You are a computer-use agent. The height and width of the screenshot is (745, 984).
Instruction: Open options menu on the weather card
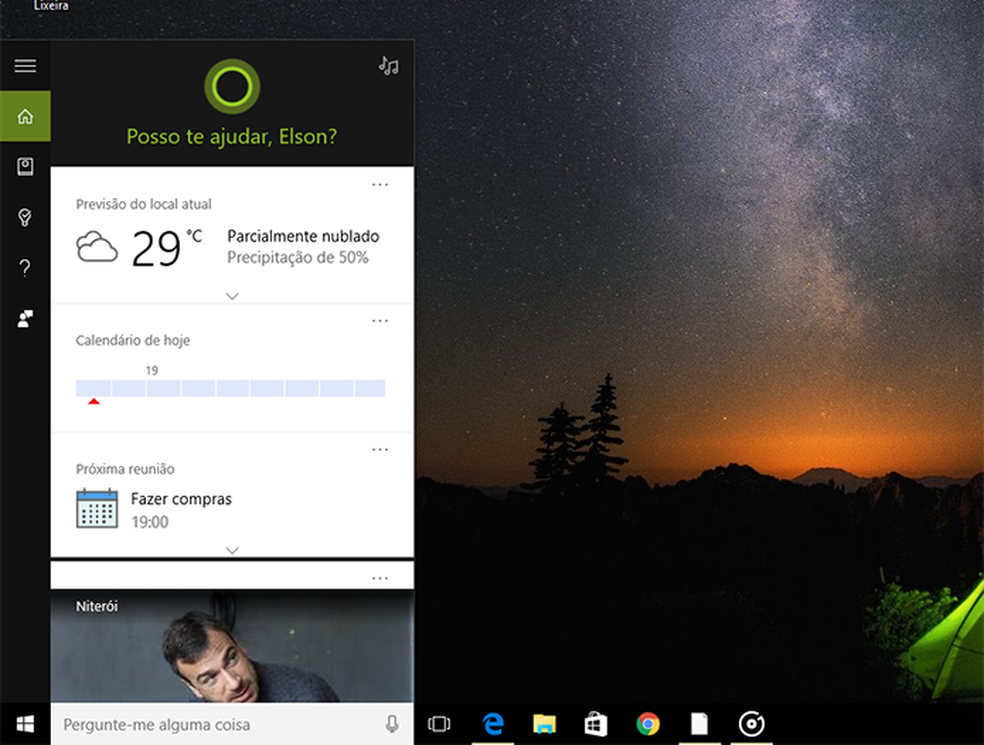pos(380,184)
